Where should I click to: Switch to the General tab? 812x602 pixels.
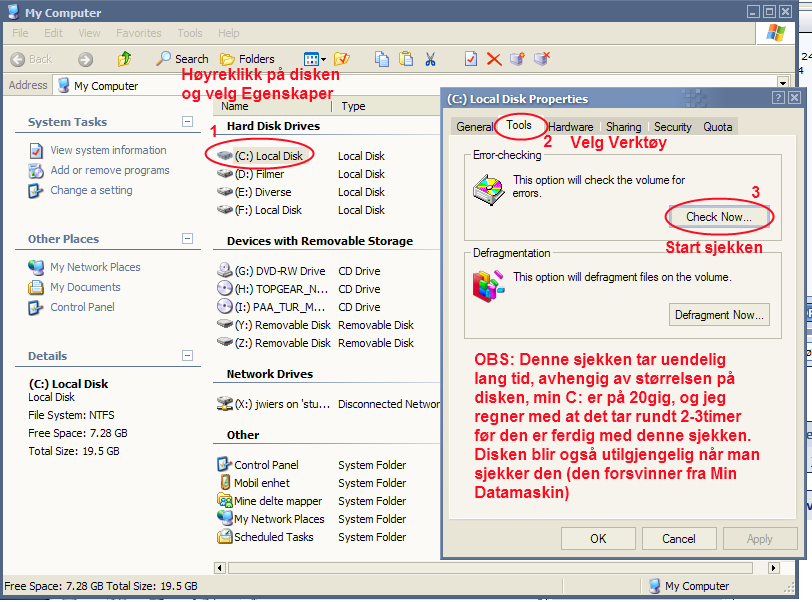click(474, 127)
